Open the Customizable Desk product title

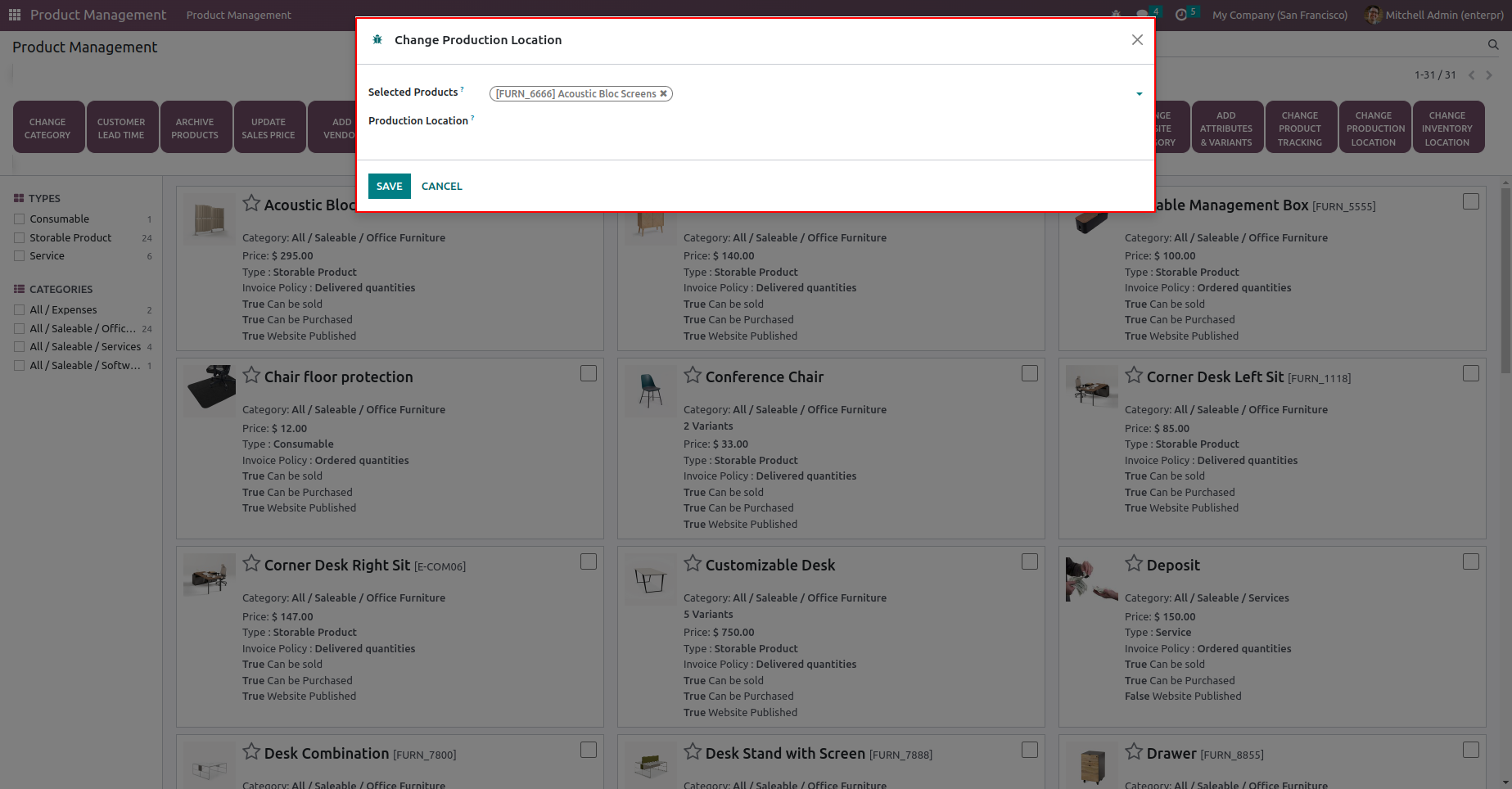770,565
